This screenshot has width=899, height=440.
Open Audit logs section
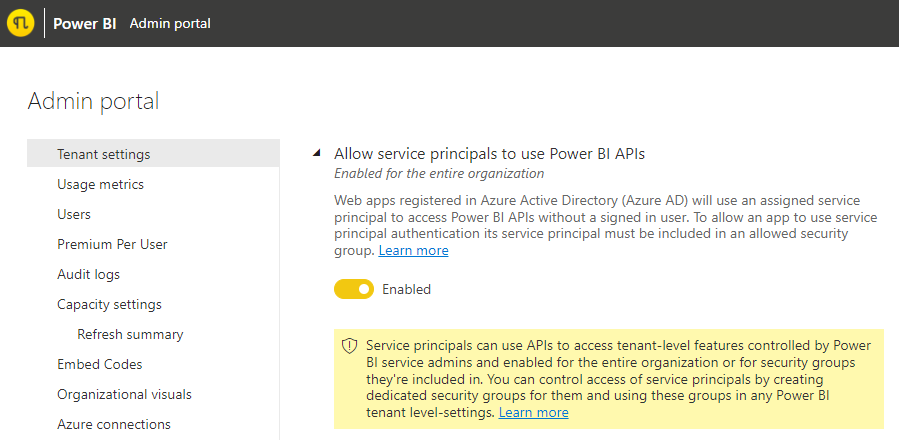(x=88, y=274)
